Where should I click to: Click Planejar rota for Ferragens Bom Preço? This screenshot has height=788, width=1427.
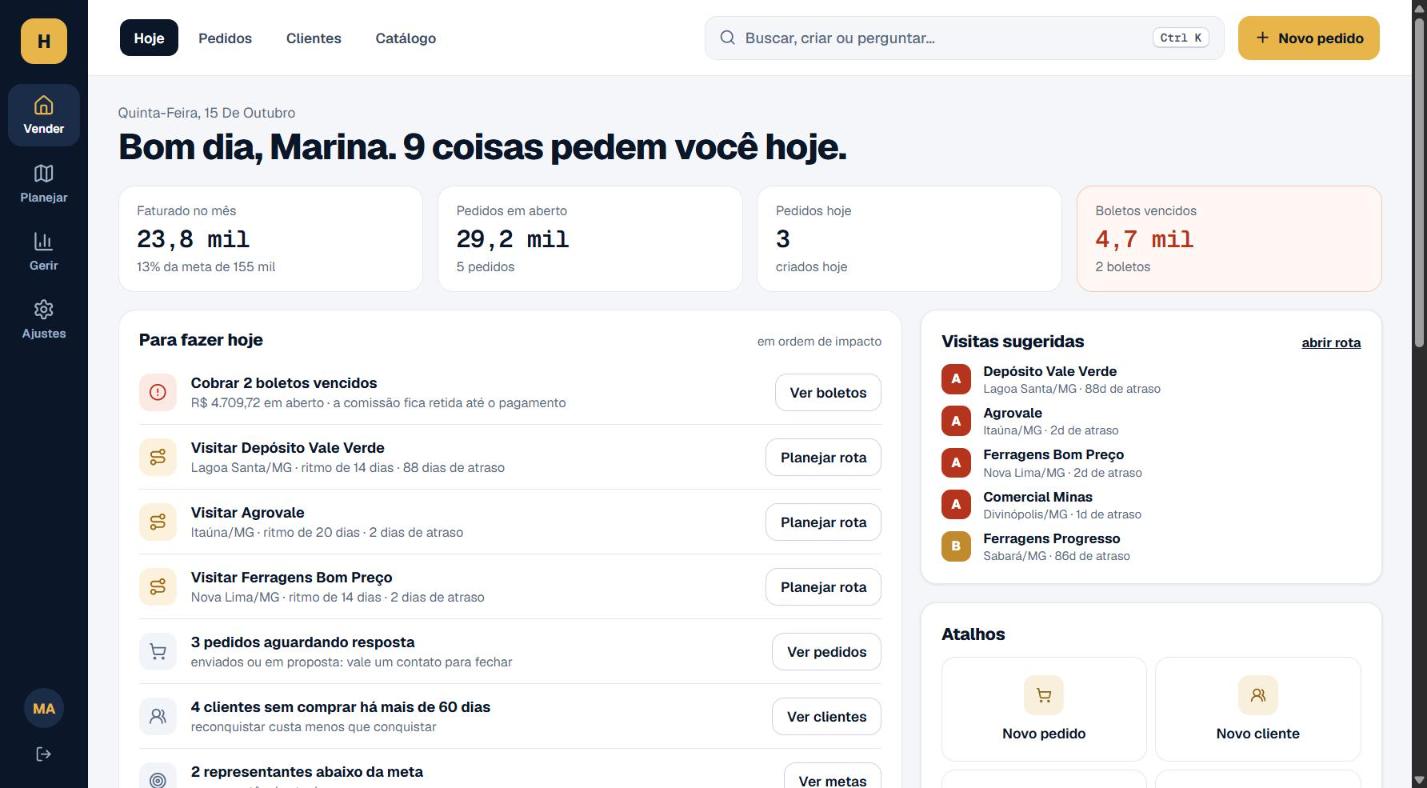tap(823, 587)
